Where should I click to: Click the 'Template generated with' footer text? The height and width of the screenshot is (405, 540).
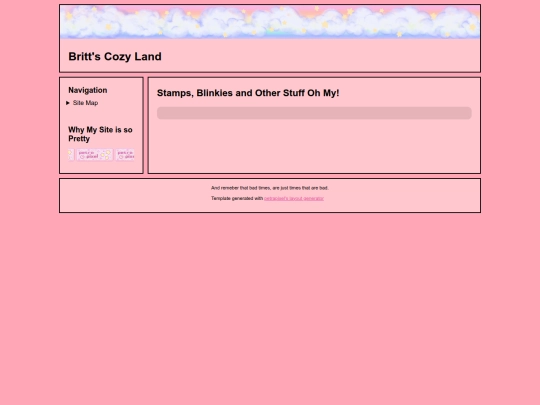(x=237, y=198)
